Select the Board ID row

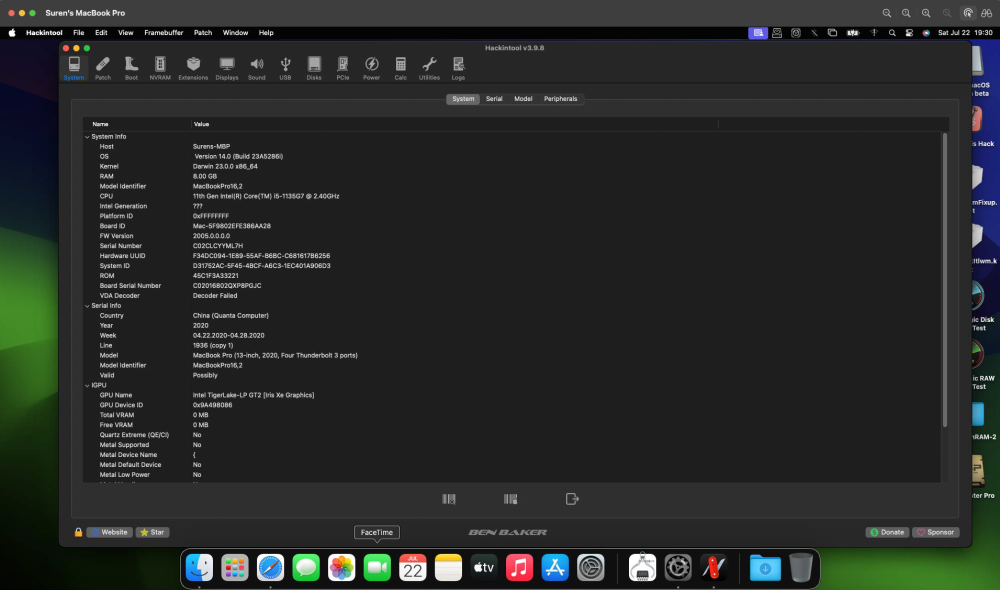(512, 226)
